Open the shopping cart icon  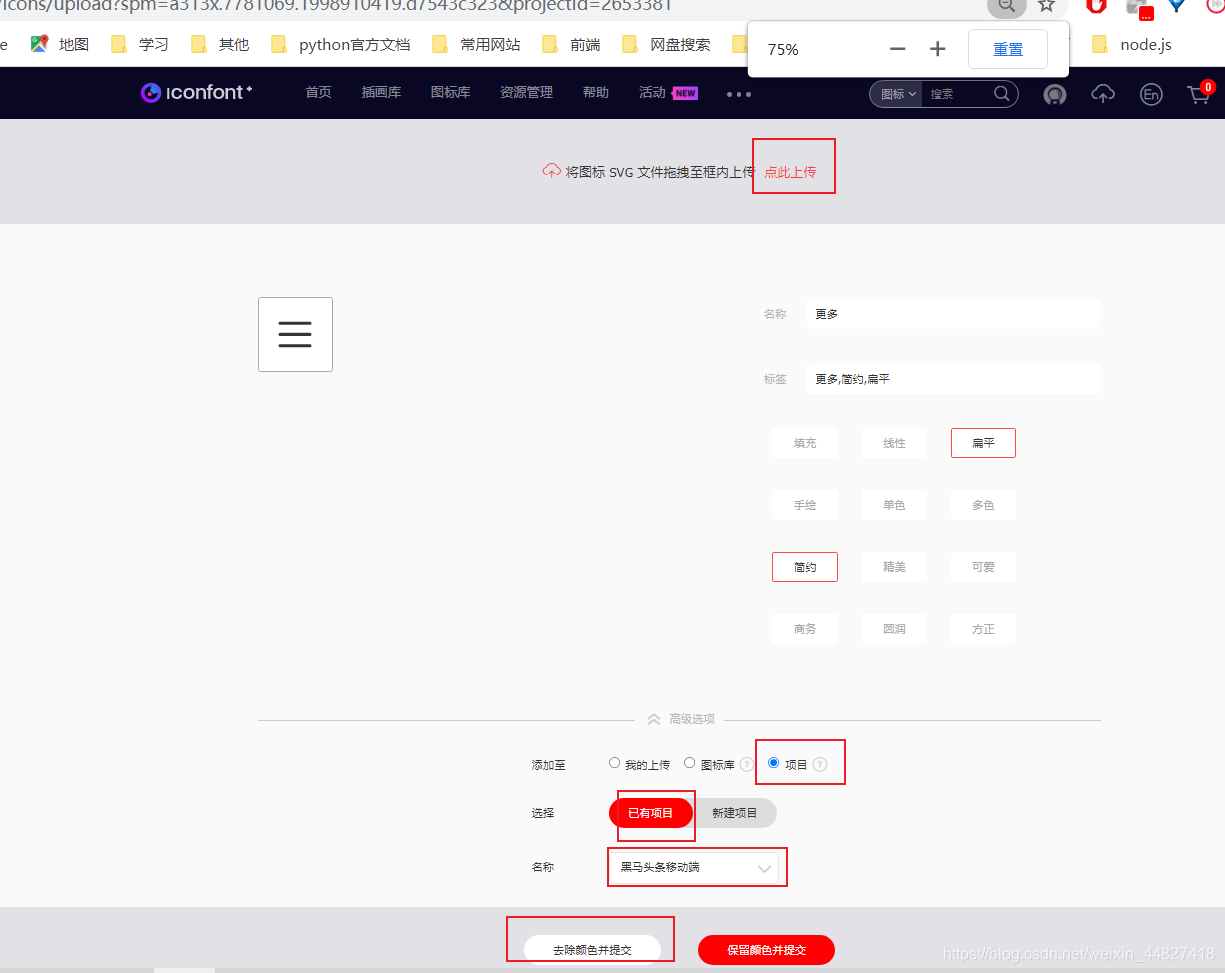[x=1198, y=94]
